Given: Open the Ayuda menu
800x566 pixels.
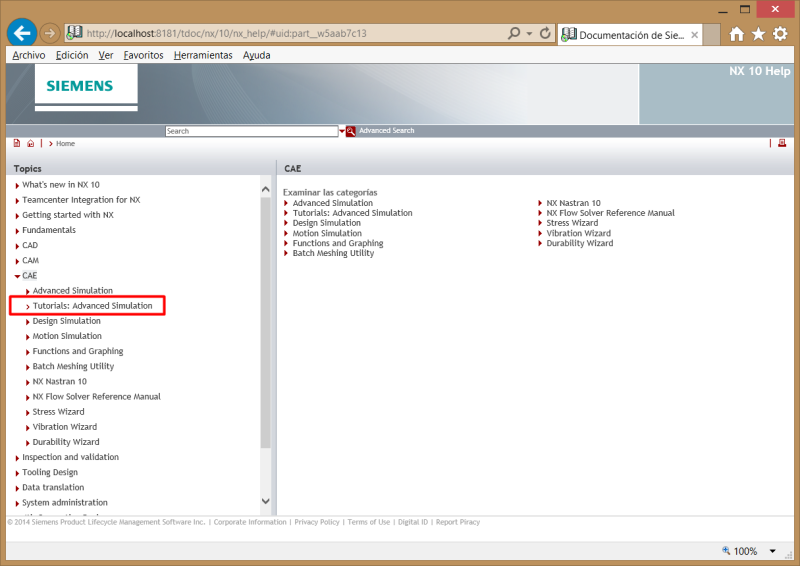Looking at the screenshot, I should [257, 55].
